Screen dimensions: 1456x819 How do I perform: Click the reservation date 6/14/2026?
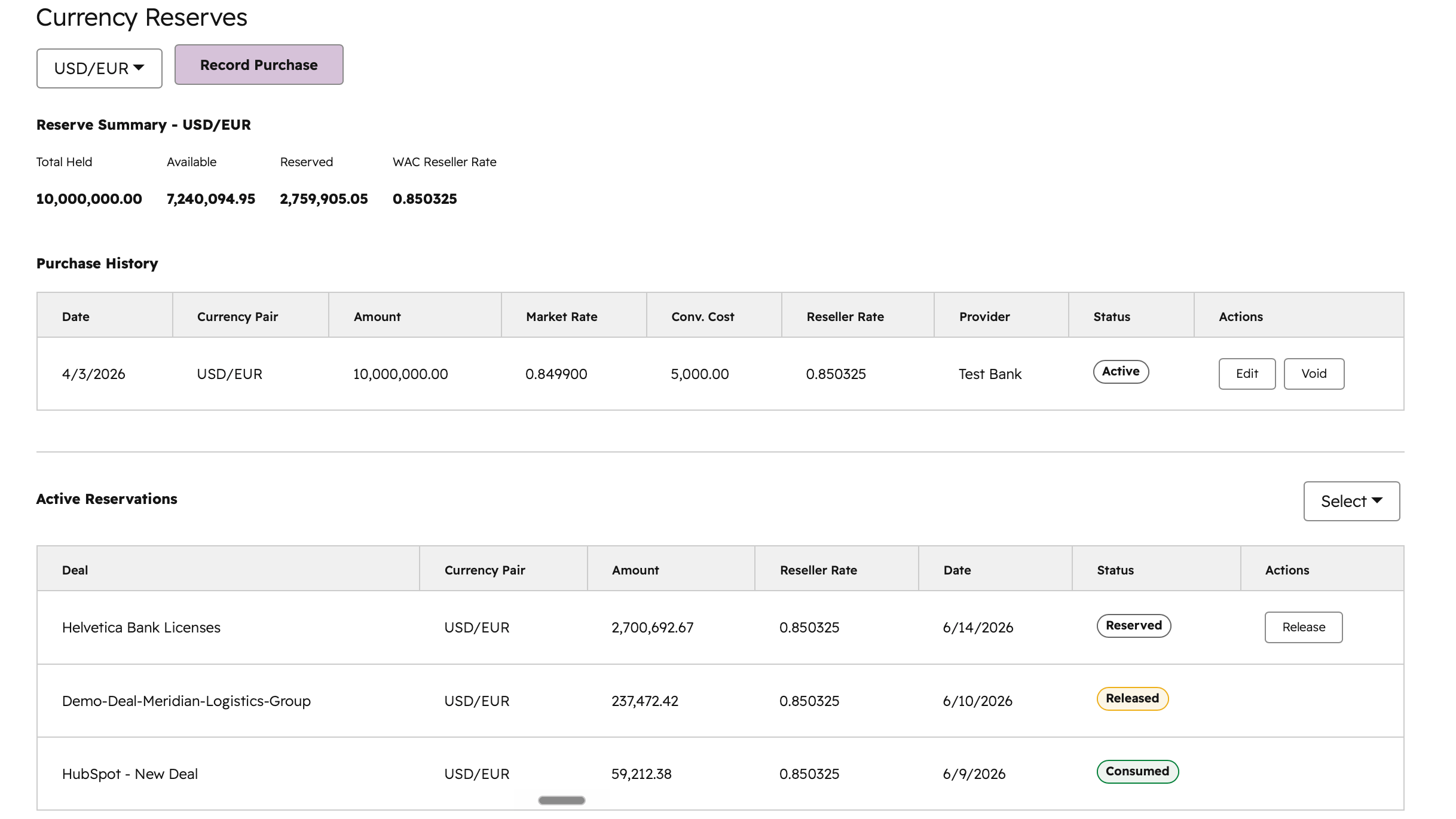(978, 627)
